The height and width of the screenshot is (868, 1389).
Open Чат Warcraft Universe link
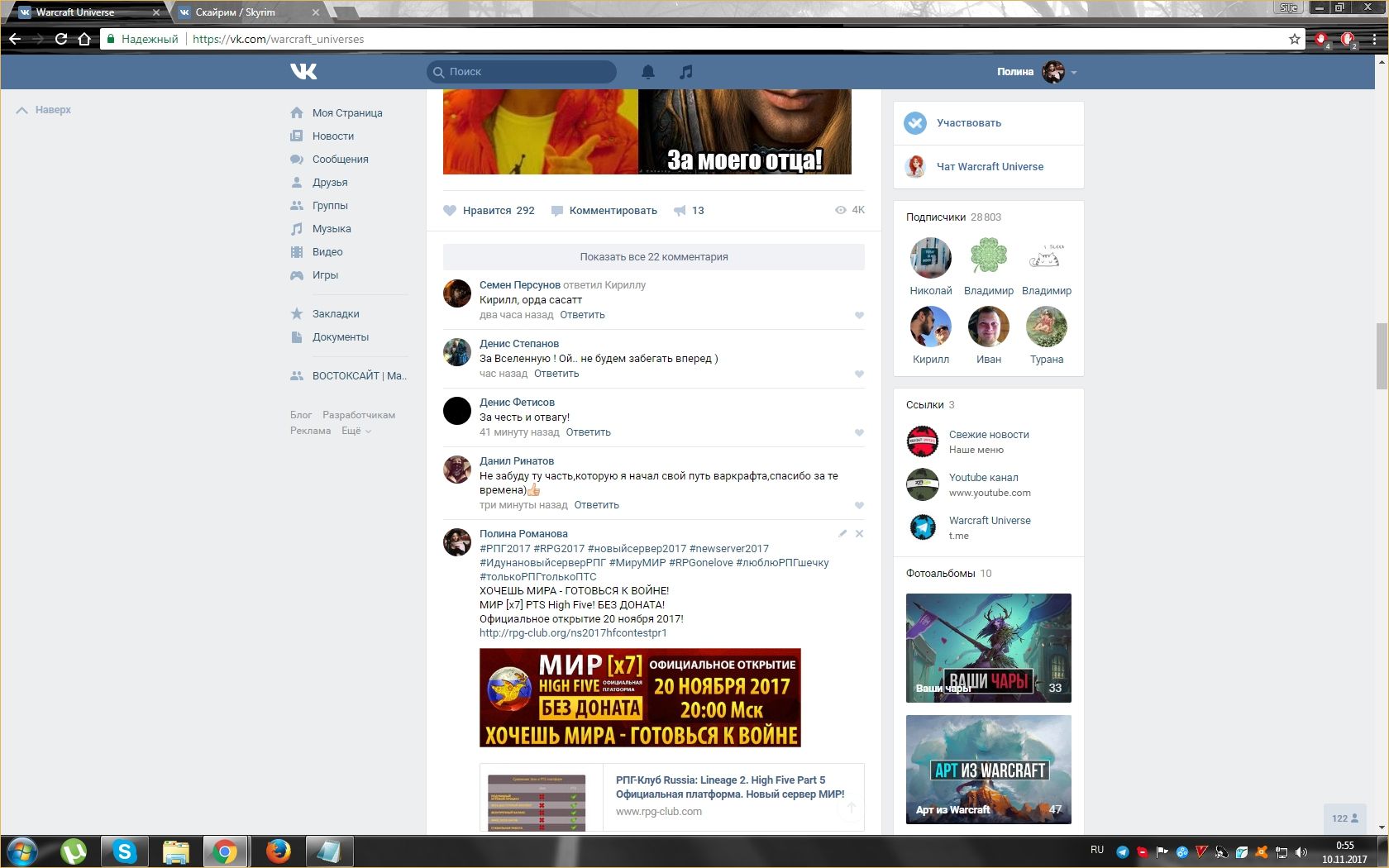tap(990, 167)
